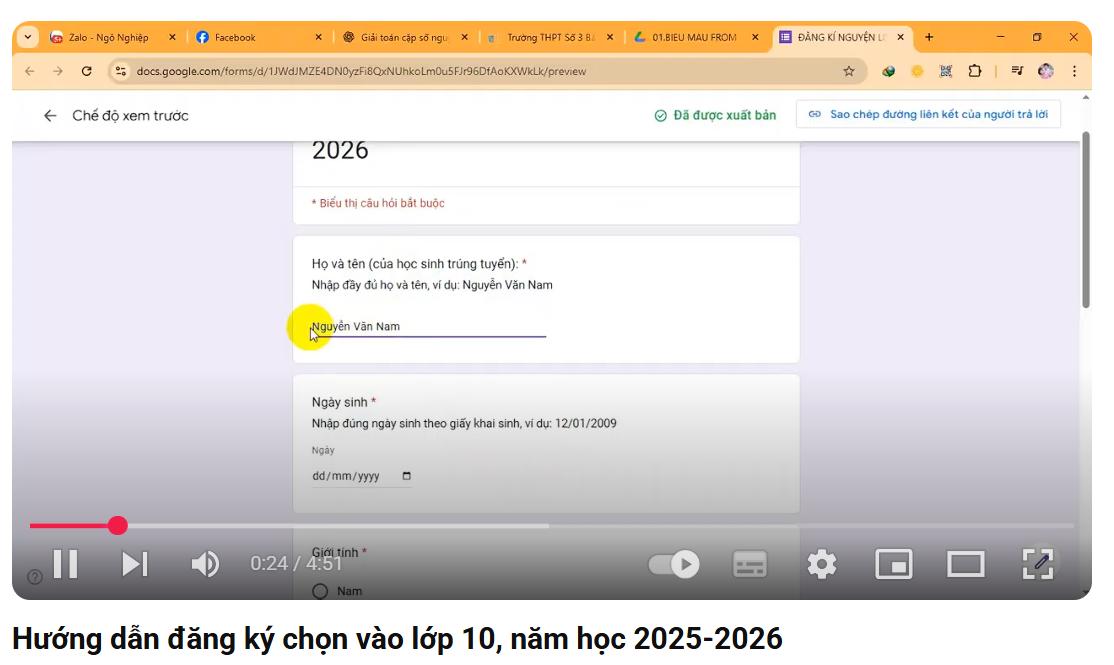Open a new browser tab
The image size is (1114, 665).
(x=929, y=37)
